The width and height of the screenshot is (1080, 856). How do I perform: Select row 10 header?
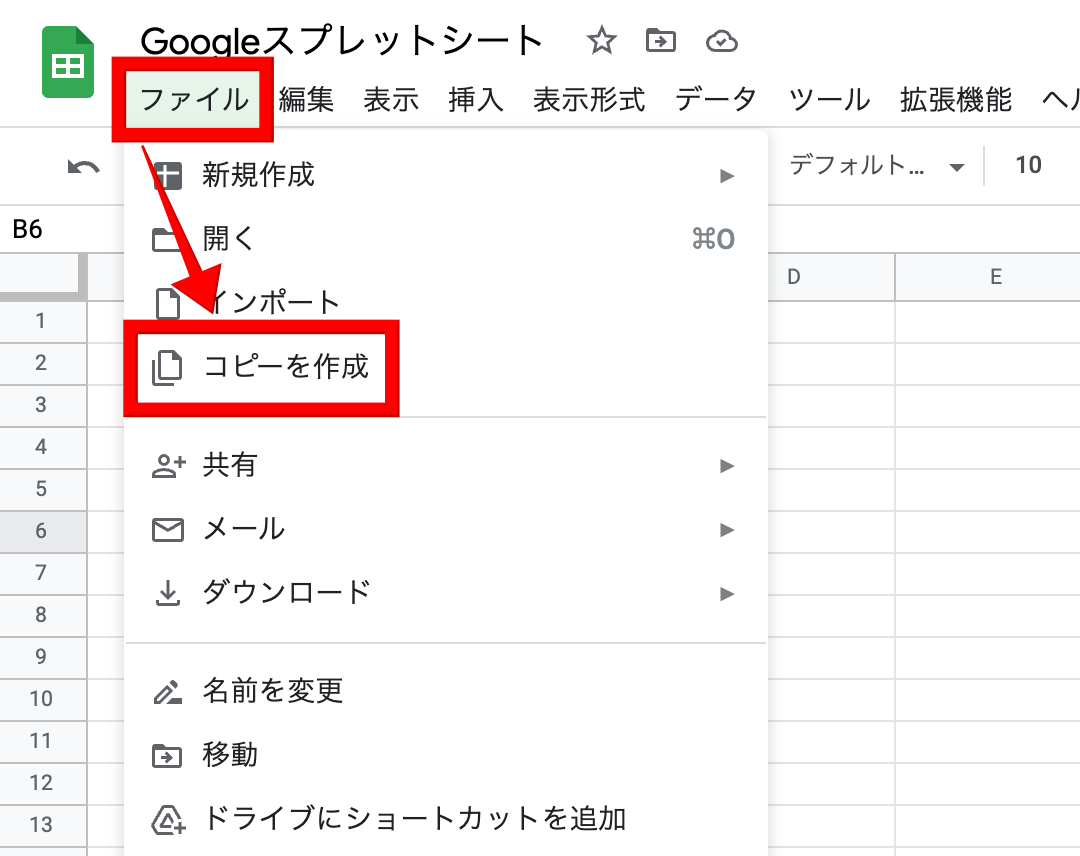click(x=43, y=699)
